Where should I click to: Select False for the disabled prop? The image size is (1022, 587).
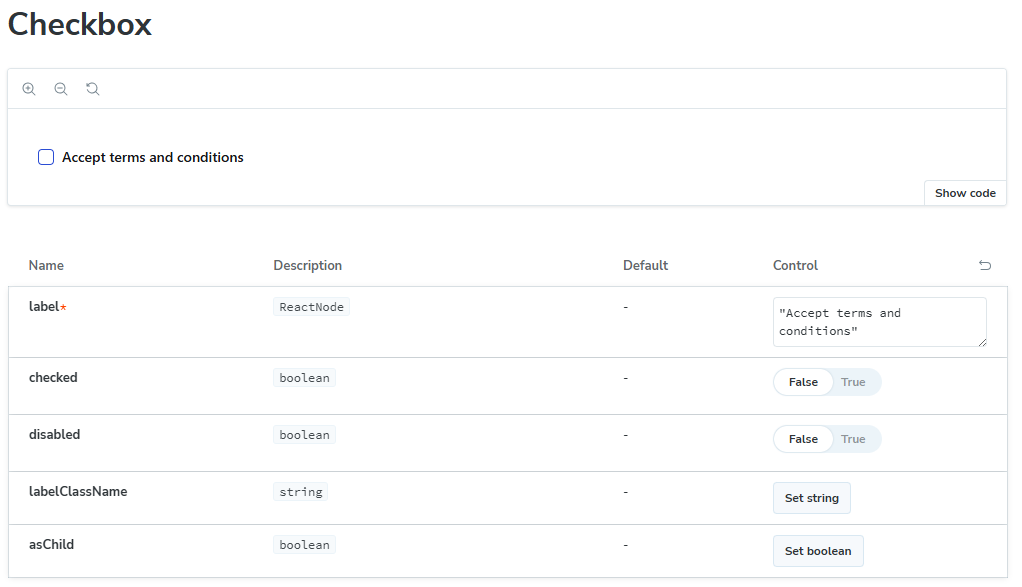(803, 439)
